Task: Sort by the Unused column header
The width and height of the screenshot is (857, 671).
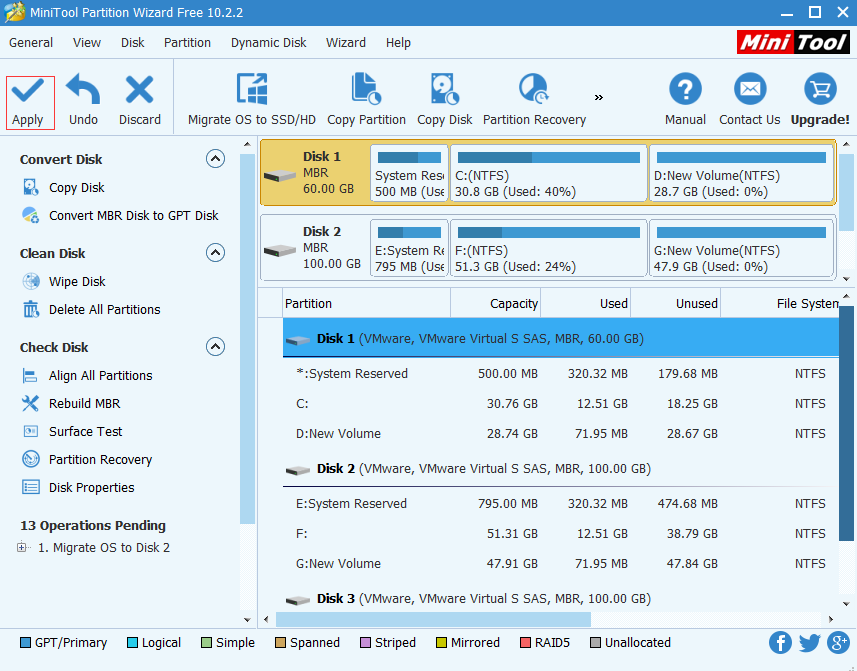Action: [x=676, y=303]
